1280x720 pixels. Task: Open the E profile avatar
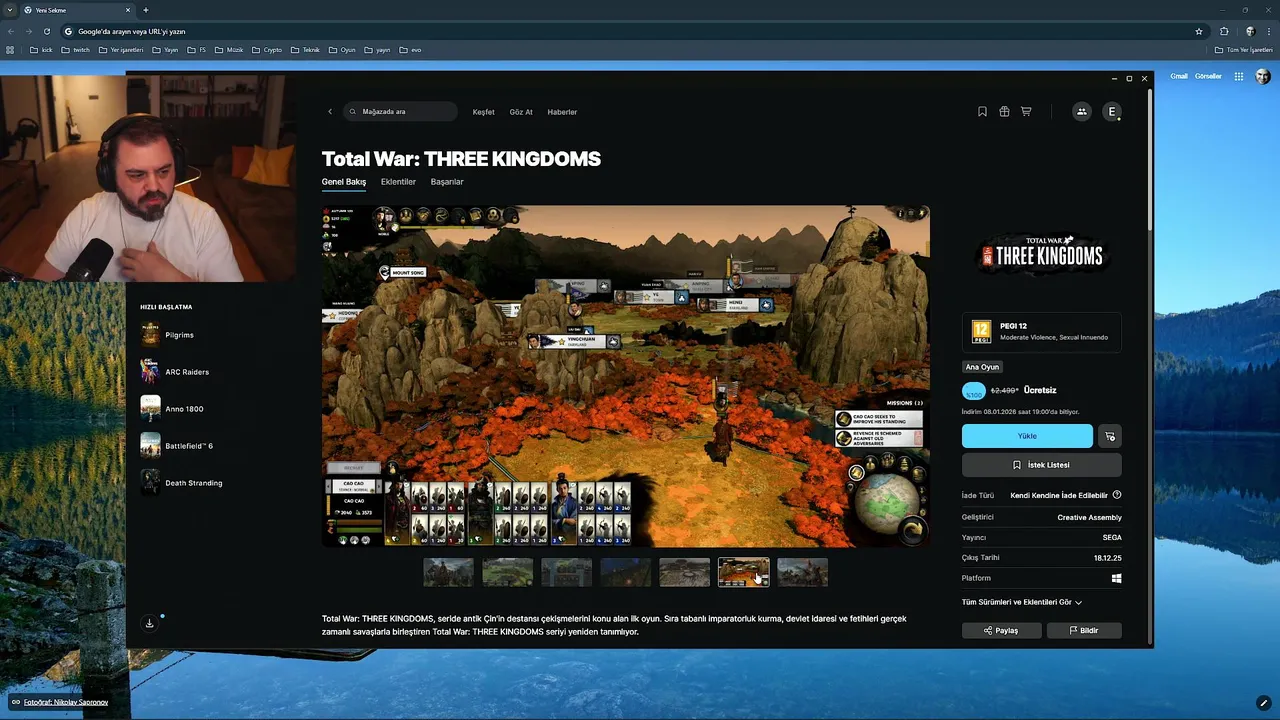1111,112
